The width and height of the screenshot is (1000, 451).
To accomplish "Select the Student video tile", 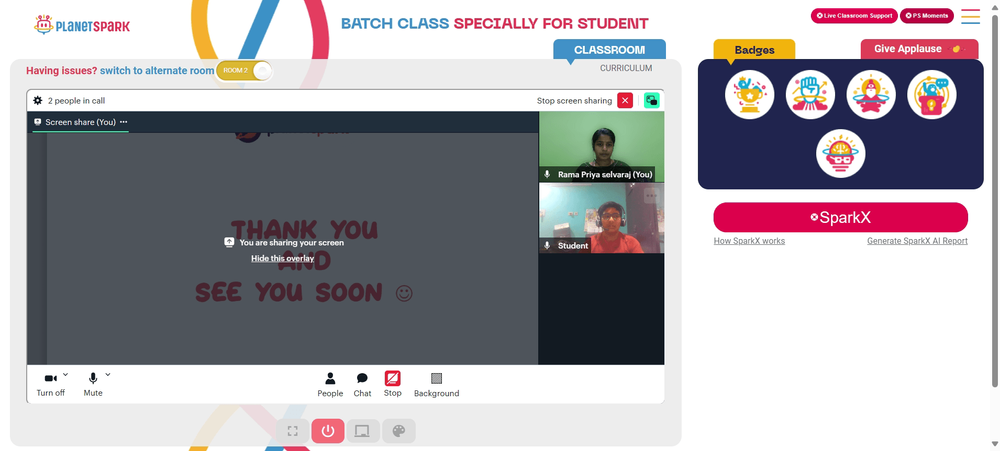I will [601, 218].
